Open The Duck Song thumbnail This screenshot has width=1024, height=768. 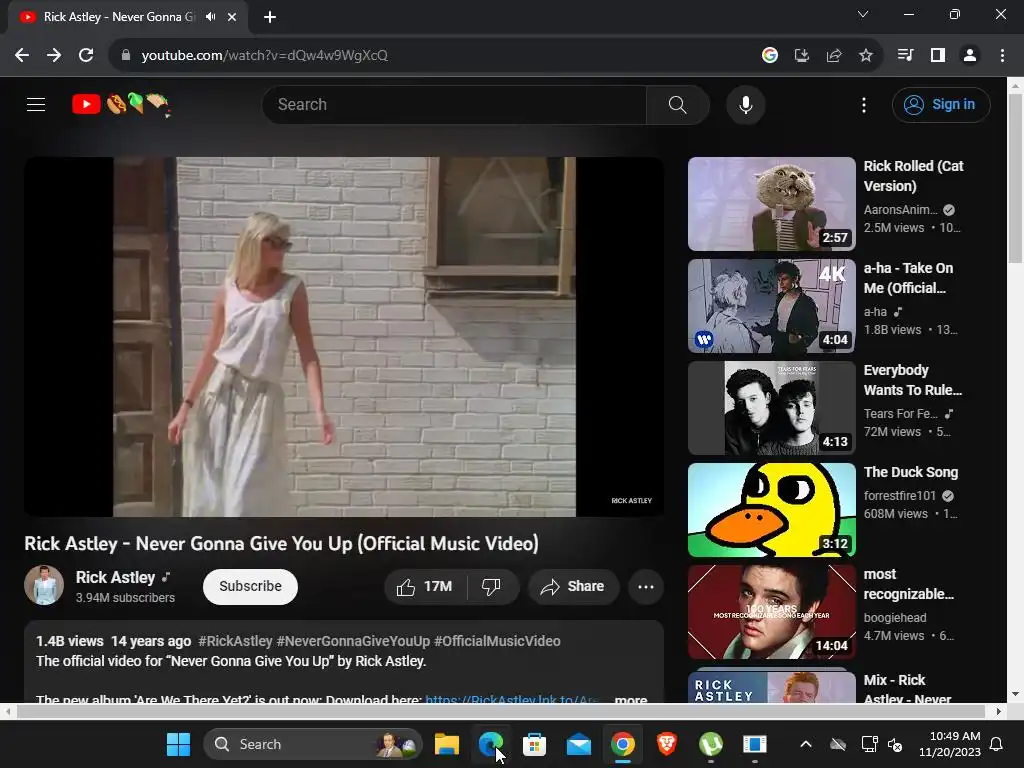click(x=771, y=509)
